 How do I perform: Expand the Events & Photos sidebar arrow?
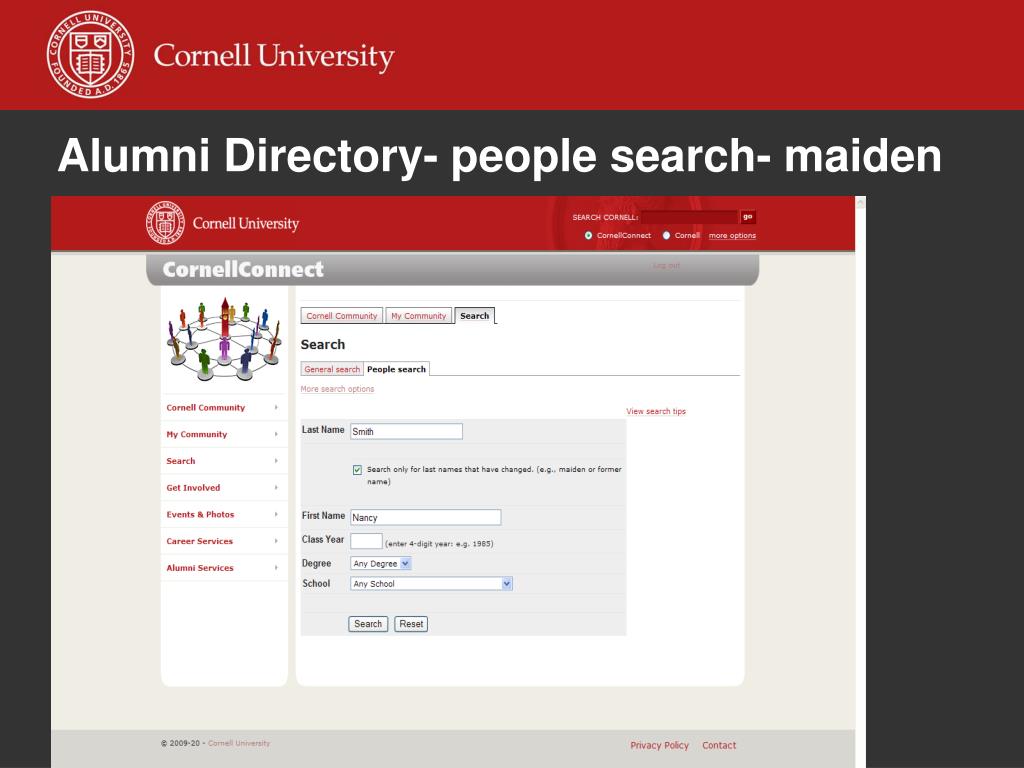pyautogui.click(x=276, y=515)
